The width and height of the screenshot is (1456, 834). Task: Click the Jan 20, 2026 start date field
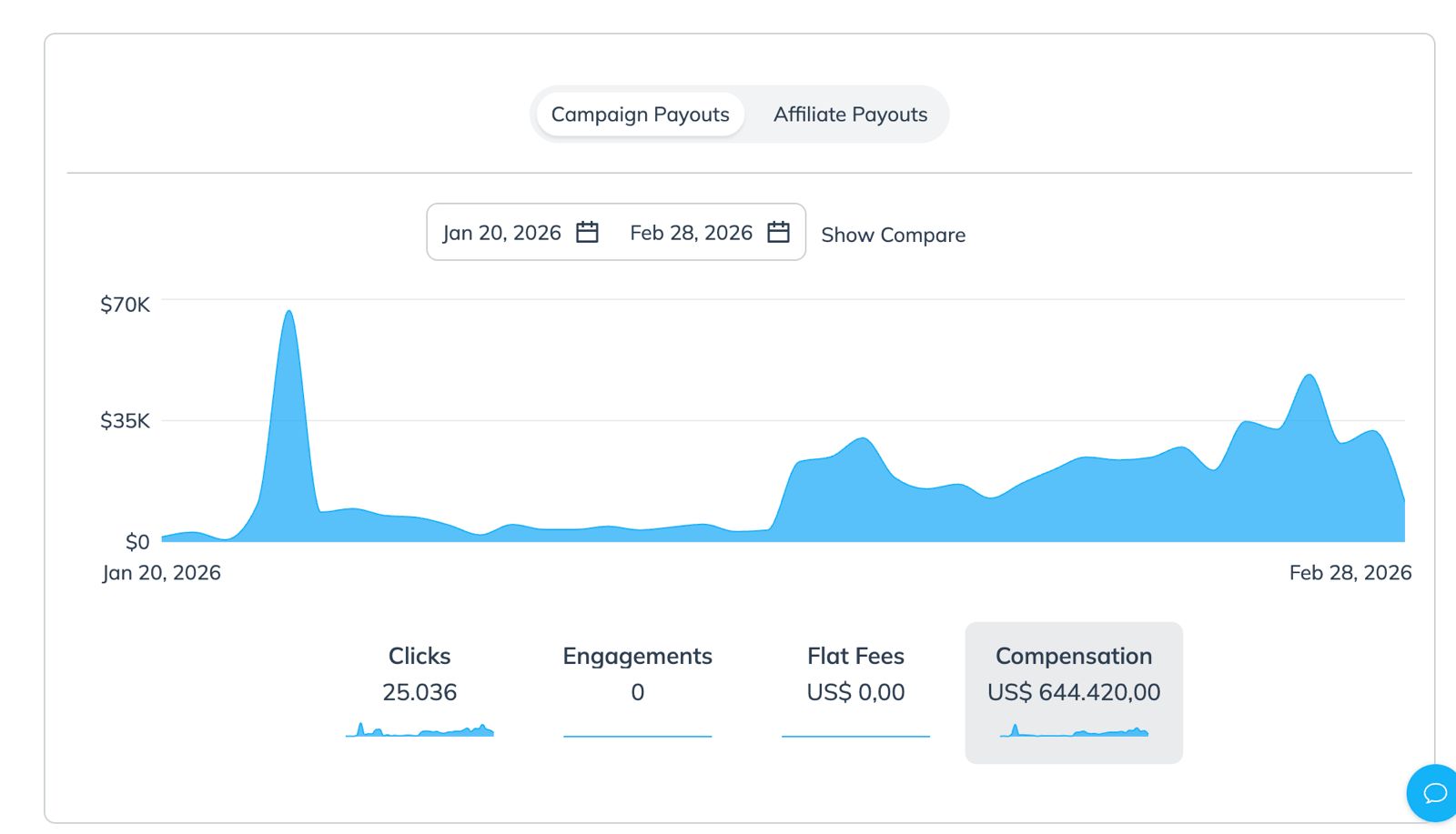coord(501,233)
